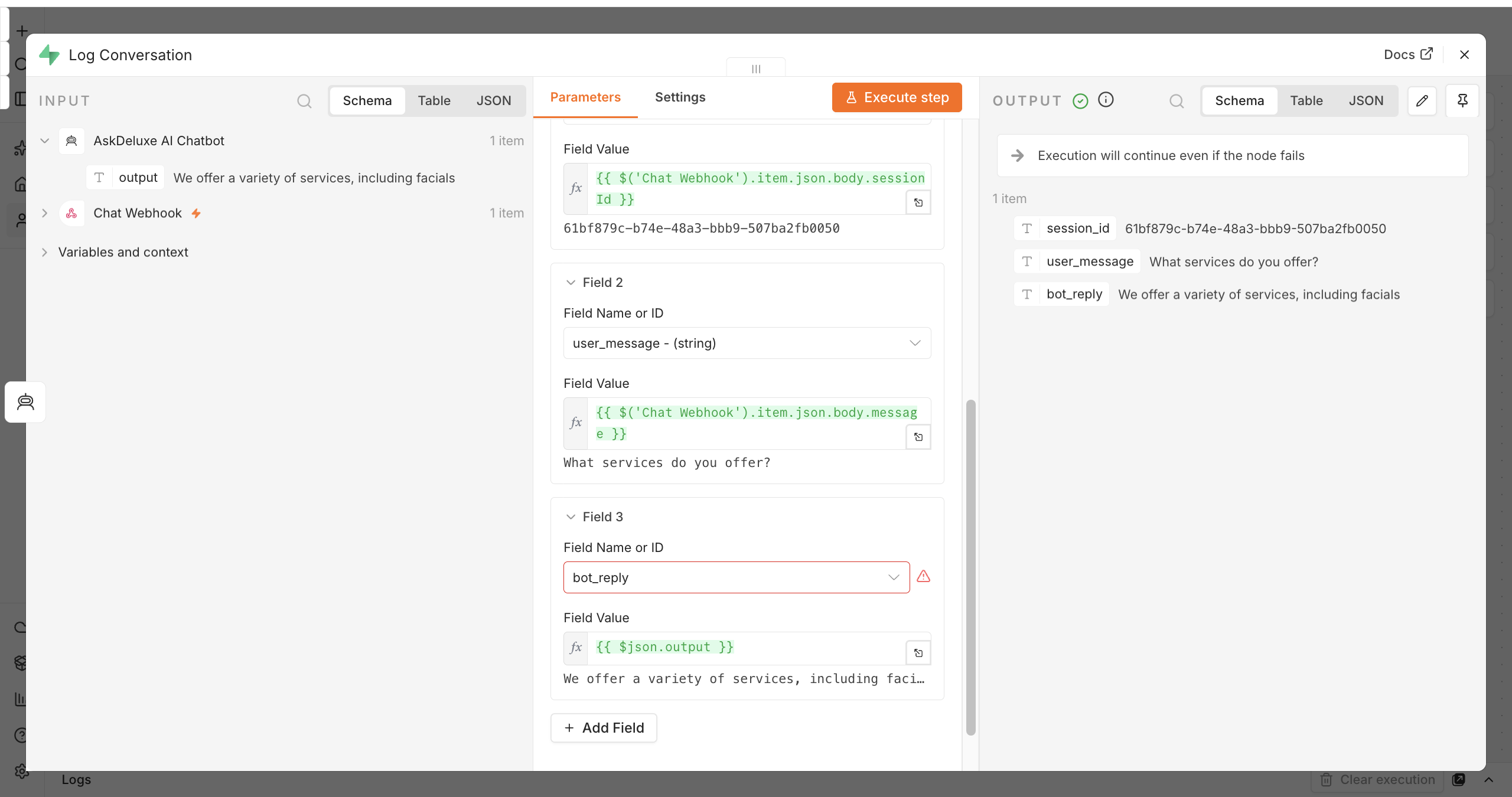Click Clear execution in background window

point(1376,779)
